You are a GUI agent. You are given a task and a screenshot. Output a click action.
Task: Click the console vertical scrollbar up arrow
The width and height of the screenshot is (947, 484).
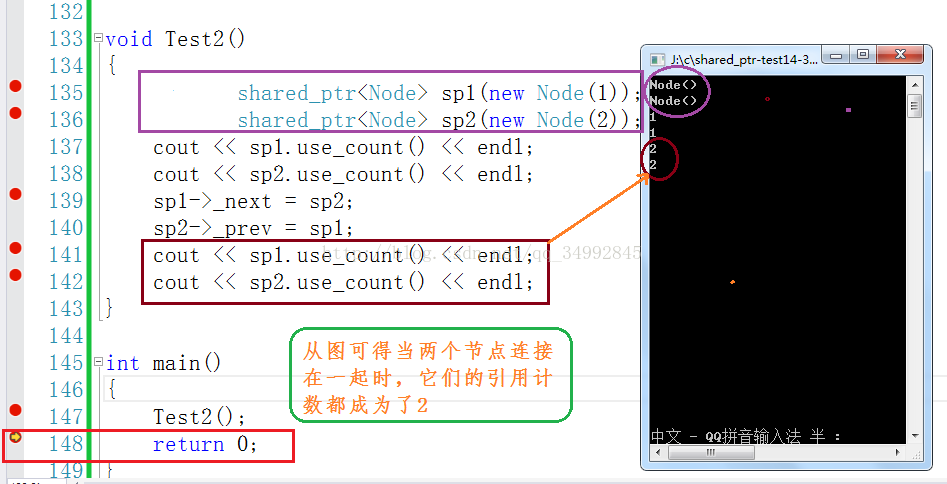[914, 84]
